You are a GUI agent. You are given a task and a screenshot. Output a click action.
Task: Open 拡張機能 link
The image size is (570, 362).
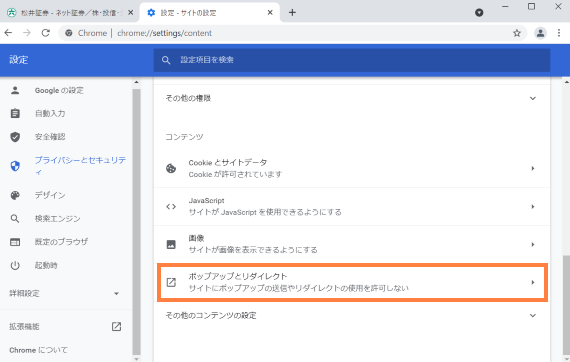point(24,327)
